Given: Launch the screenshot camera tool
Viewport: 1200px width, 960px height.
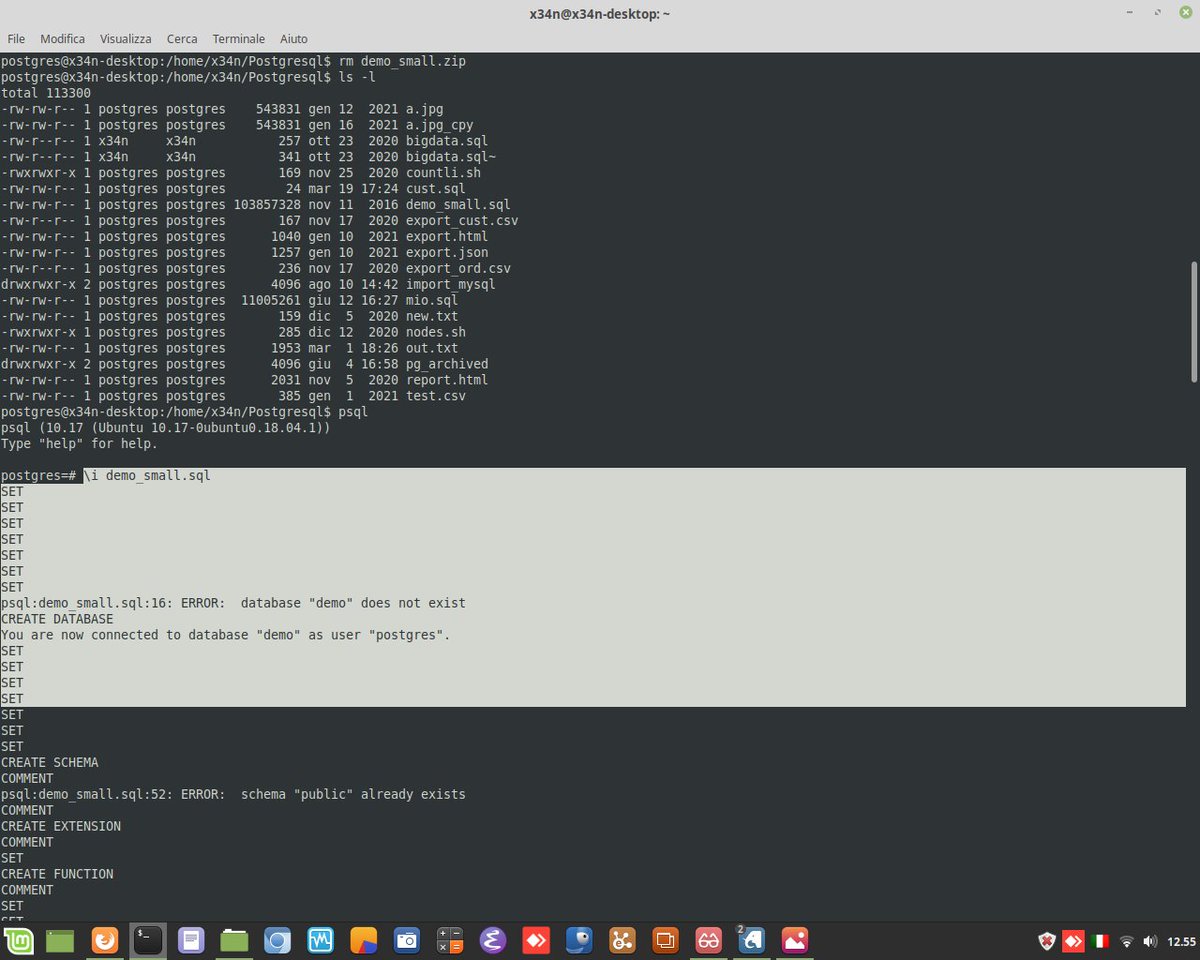Looking at the screenshot, I should [406, 940].
